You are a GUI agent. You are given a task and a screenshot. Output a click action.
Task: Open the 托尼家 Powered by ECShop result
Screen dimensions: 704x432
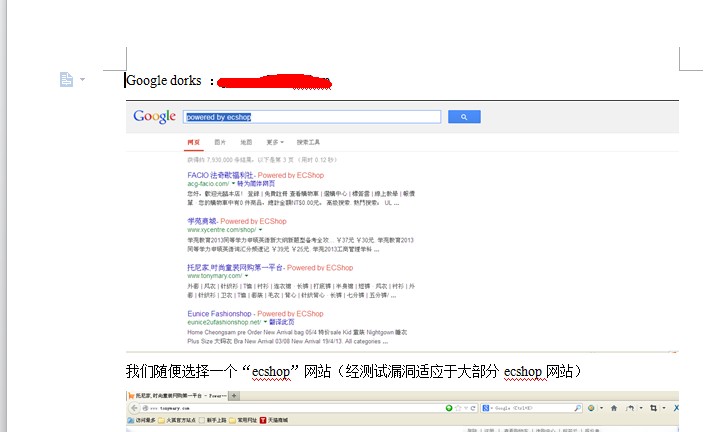[270, 268]
